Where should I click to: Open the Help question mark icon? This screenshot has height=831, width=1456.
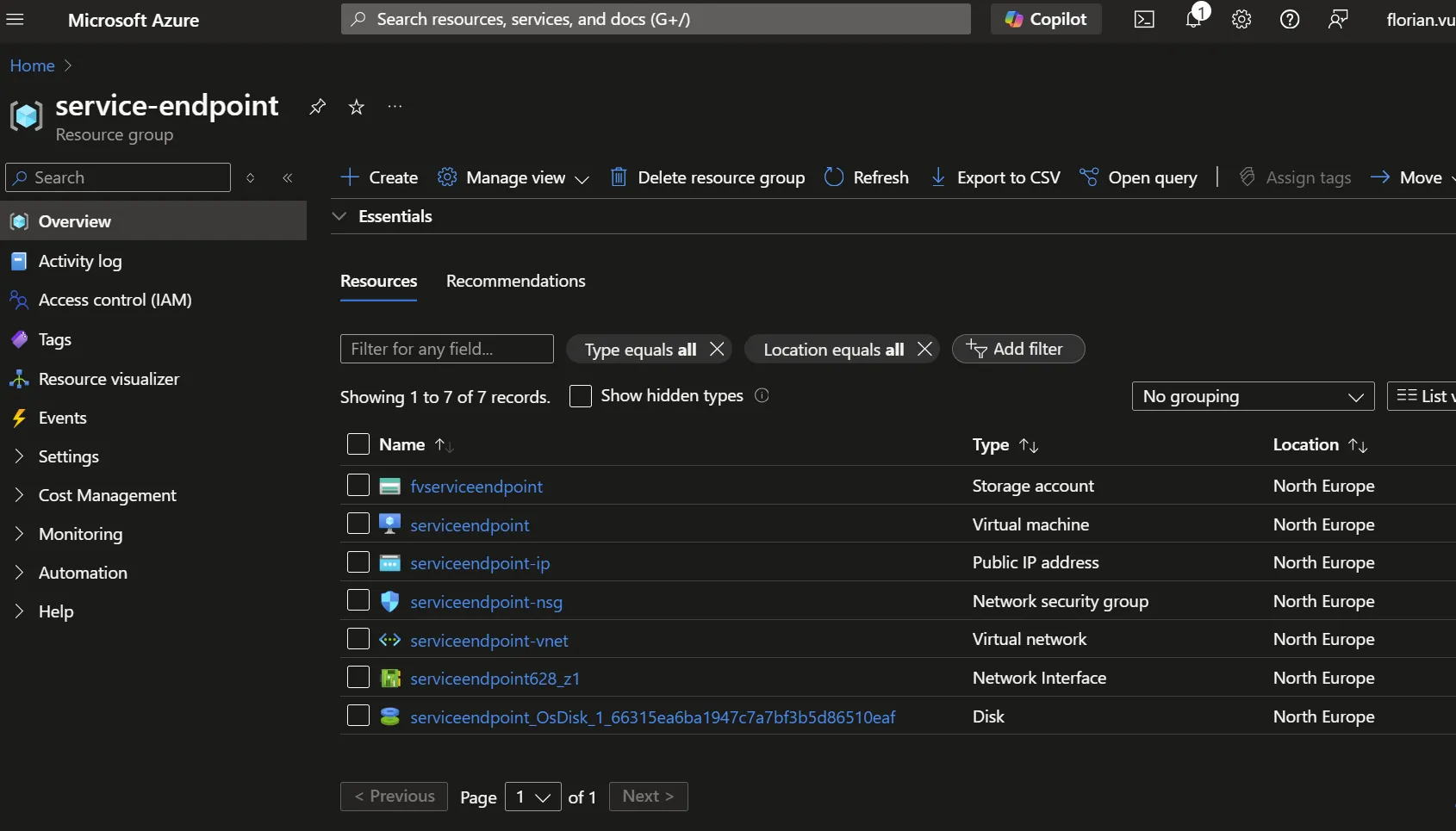(1290, 19)
